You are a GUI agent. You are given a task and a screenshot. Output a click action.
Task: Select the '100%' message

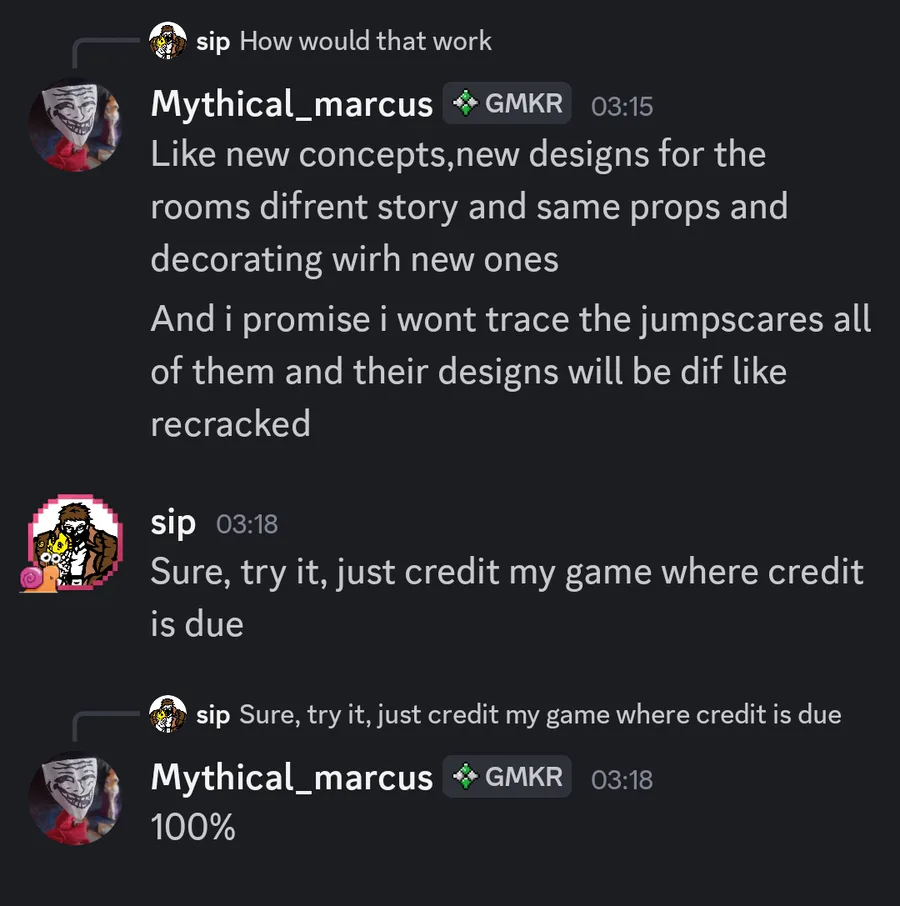click(193, 827)
